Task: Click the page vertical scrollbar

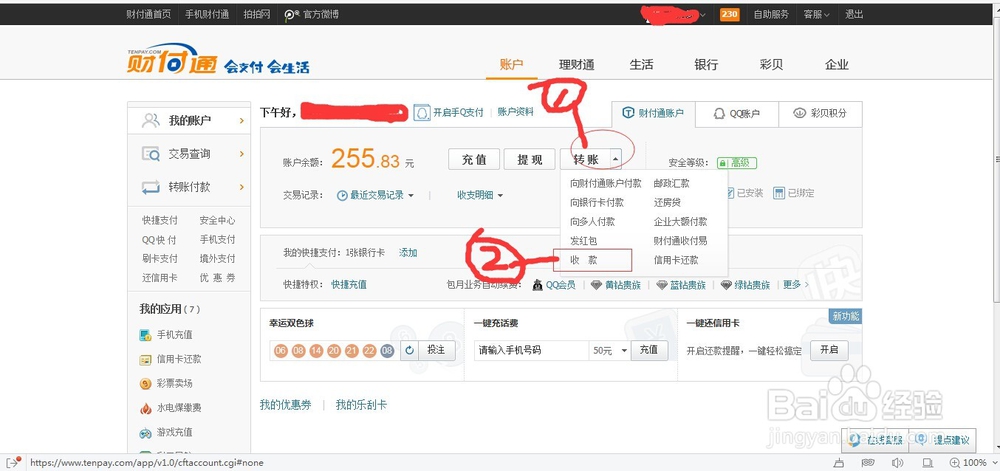Action: click(x=996, y=159)
